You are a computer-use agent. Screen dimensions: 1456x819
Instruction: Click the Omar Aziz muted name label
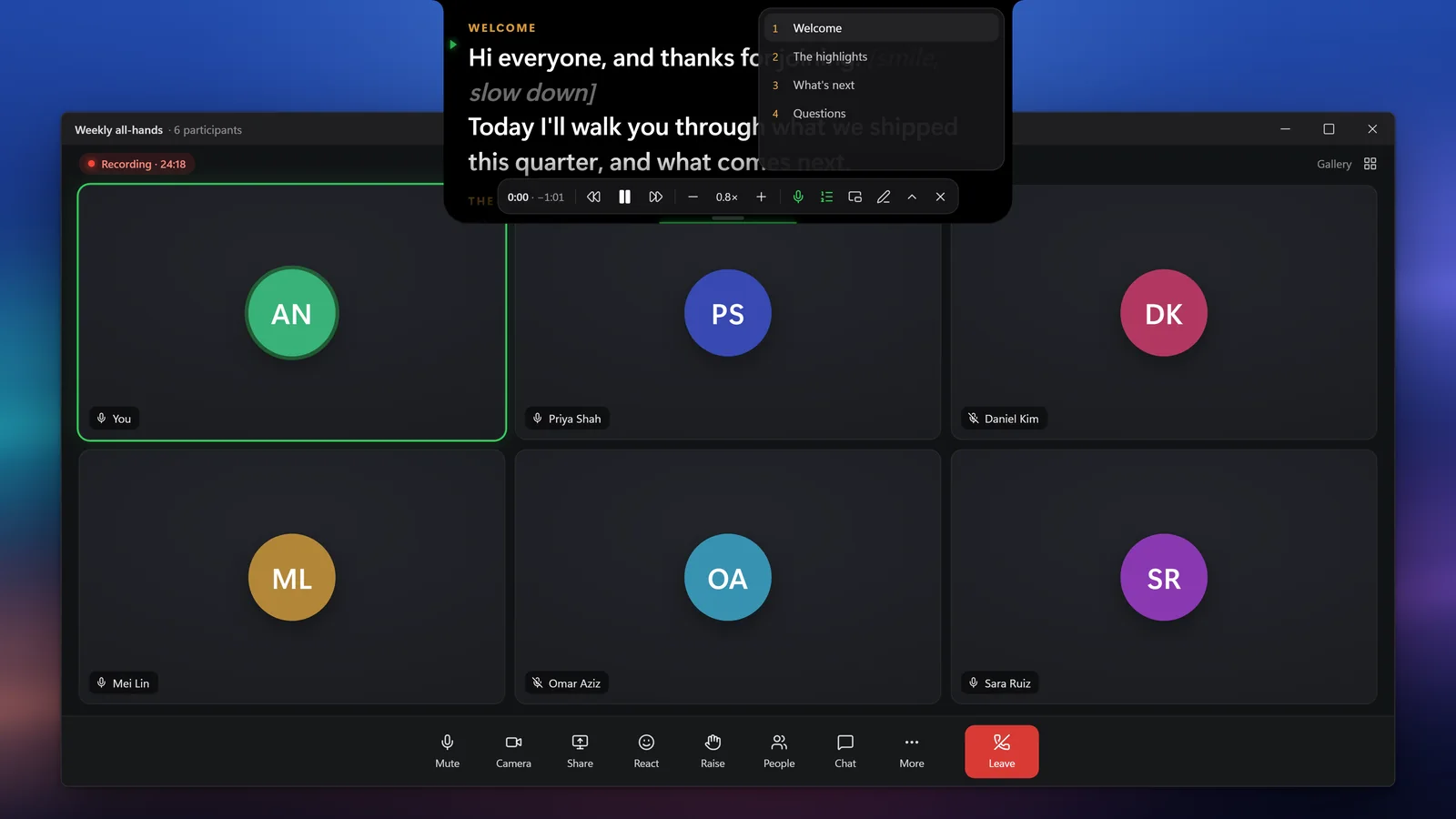(566, 683)
